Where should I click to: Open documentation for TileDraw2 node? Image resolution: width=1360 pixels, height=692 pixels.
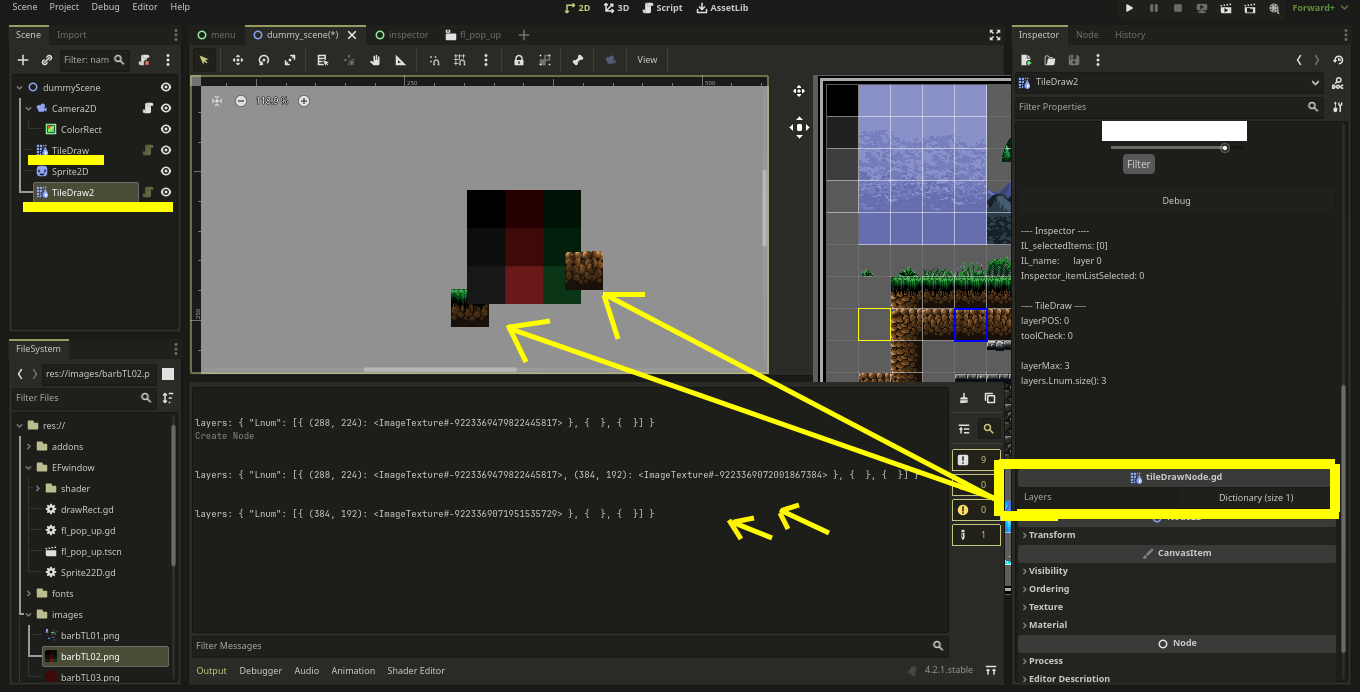(x=1339, y=82)
